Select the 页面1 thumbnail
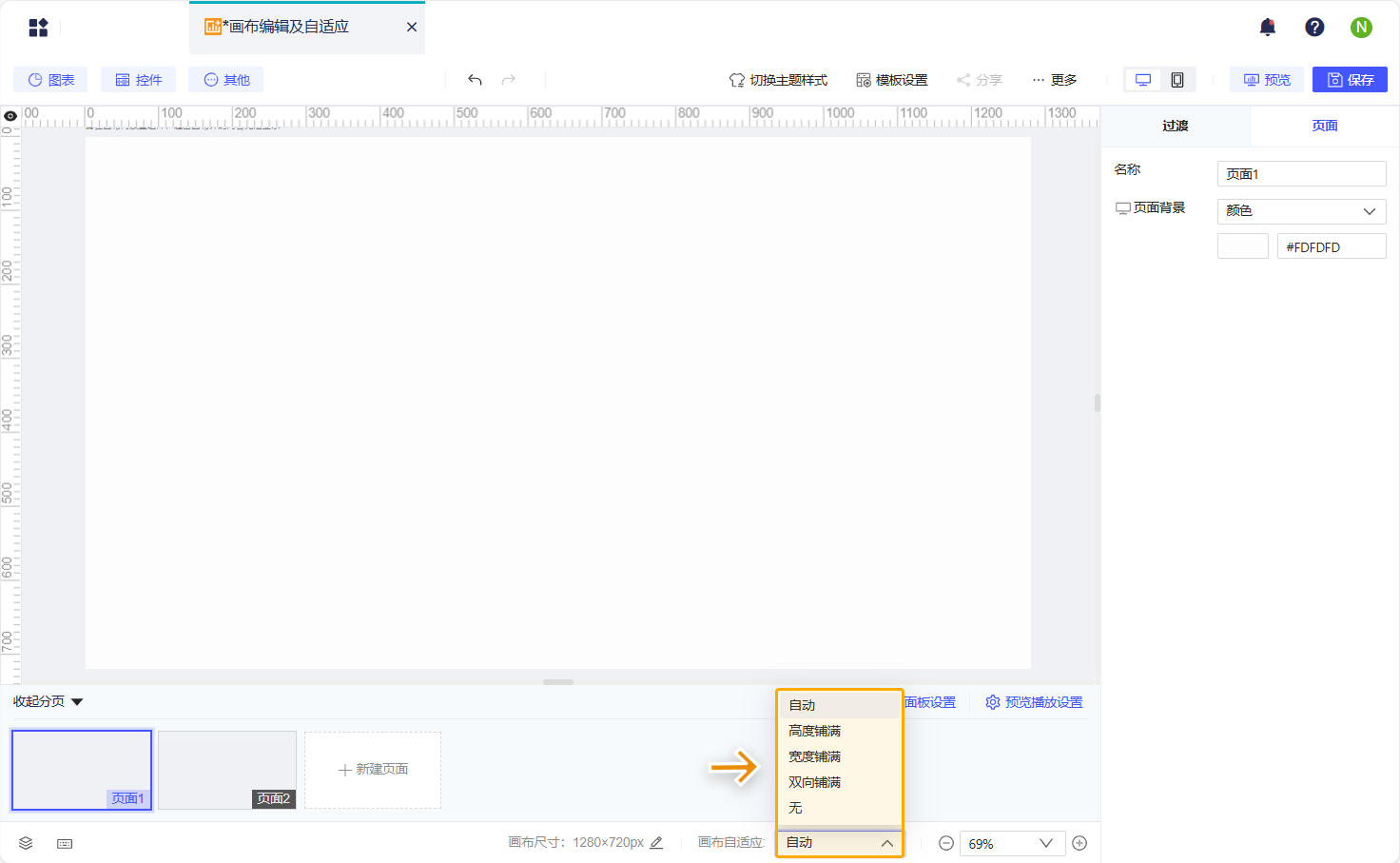 tap(82, 770)
